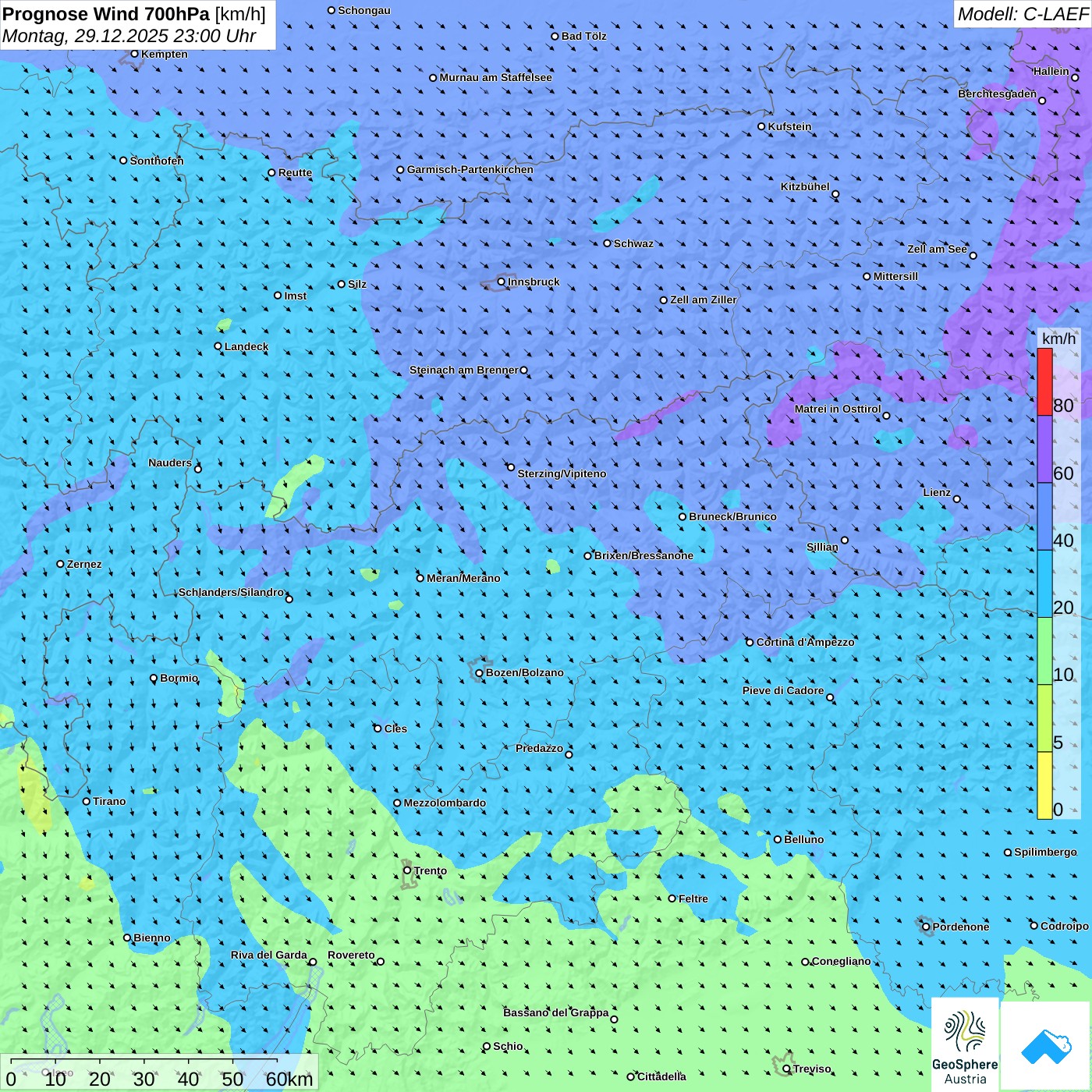Click the Bozen/Bolzano city marker
1092x1092 pixels.
tap(479, 673)
